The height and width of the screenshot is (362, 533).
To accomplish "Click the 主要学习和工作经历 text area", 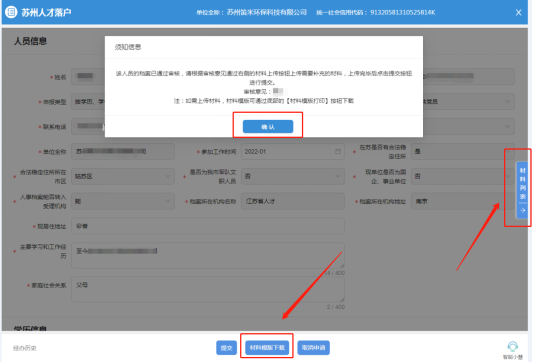I will point(208,255).
